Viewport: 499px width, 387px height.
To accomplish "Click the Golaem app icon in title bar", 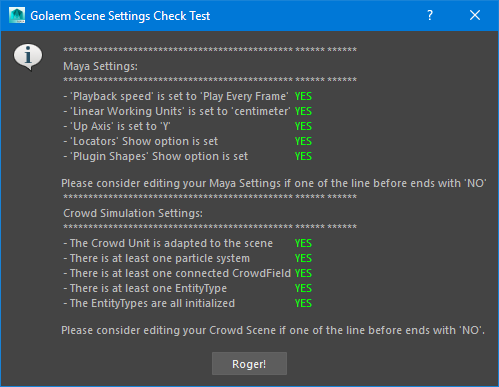I will (x=17, y=15).
